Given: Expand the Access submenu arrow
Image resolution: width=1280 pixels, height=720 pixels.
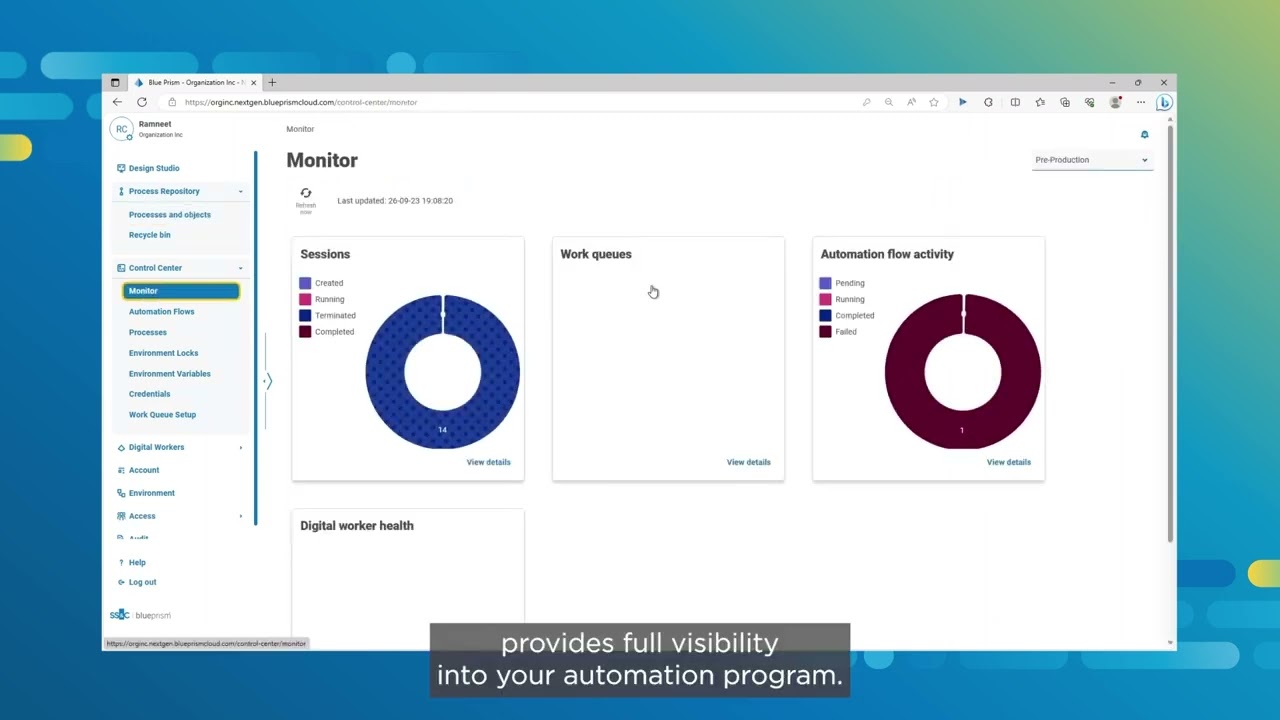Looking at the screenshot, I should point(240,516).
